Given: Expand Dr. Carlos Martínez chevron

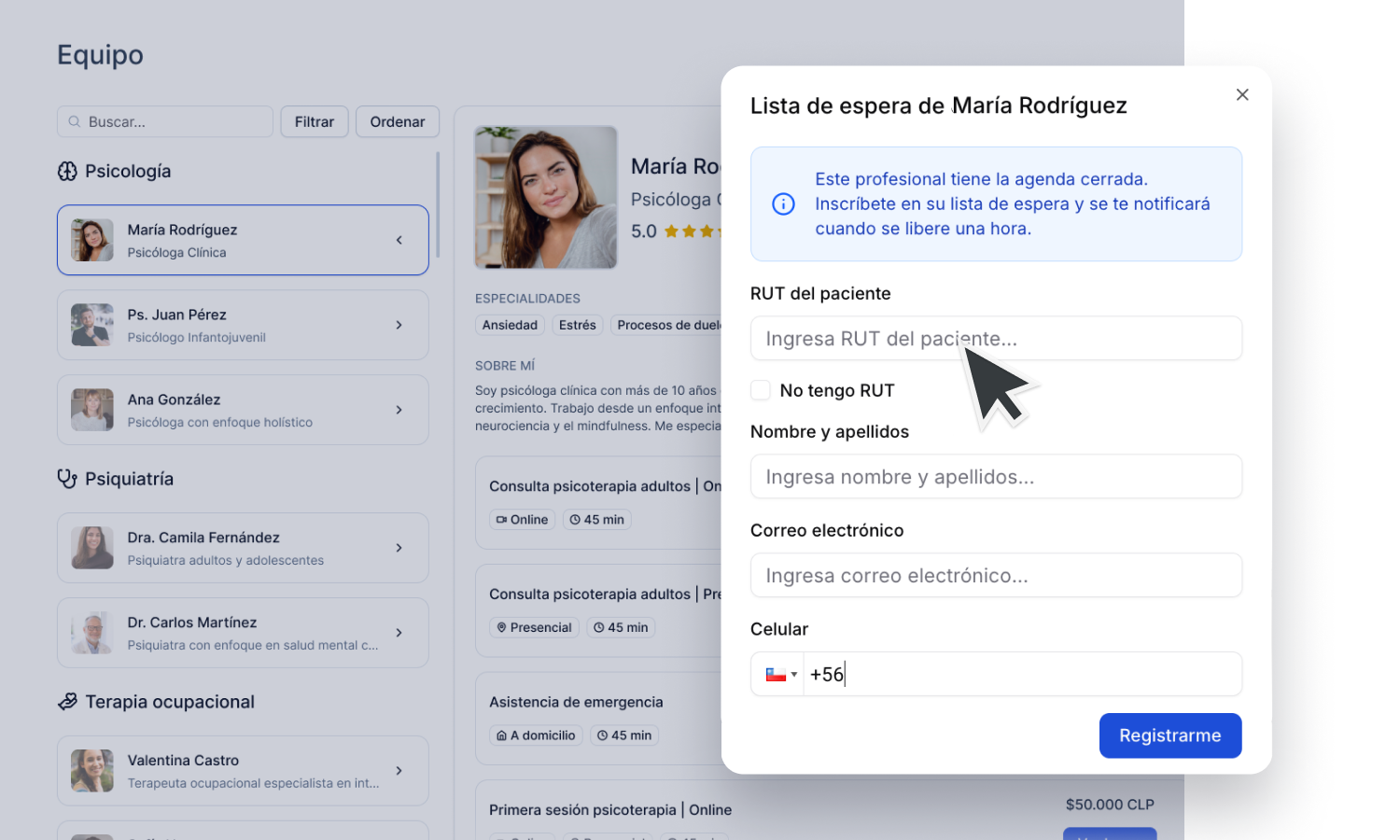Looking at the screenshot, I should (x=399, y=633).
